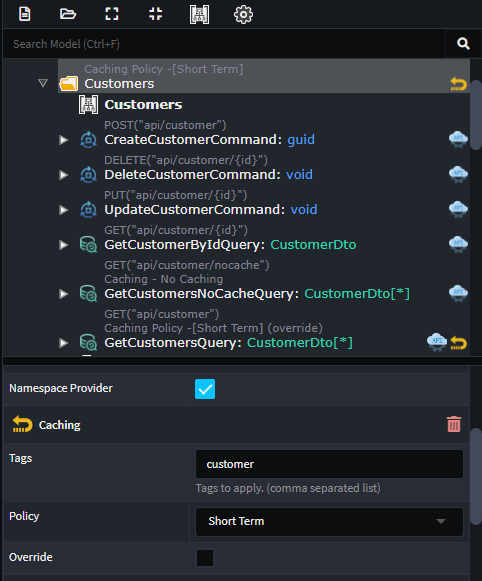Expand the GetCustomerByIdQuery node

64,245
